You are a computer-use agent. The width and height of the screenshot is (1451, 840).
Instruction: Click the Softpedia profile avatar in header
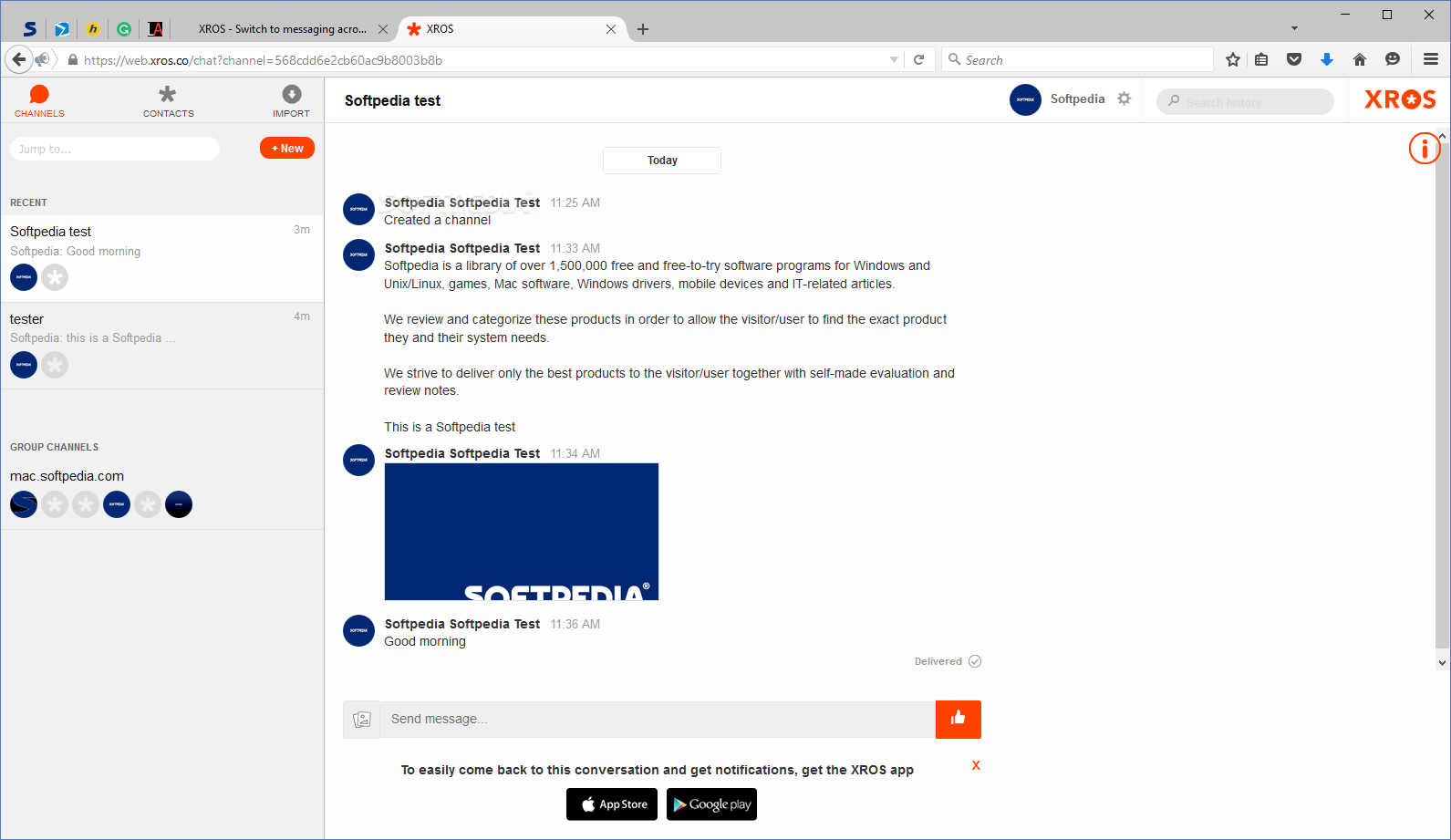pyautogui.click(x=1025, y=99)
